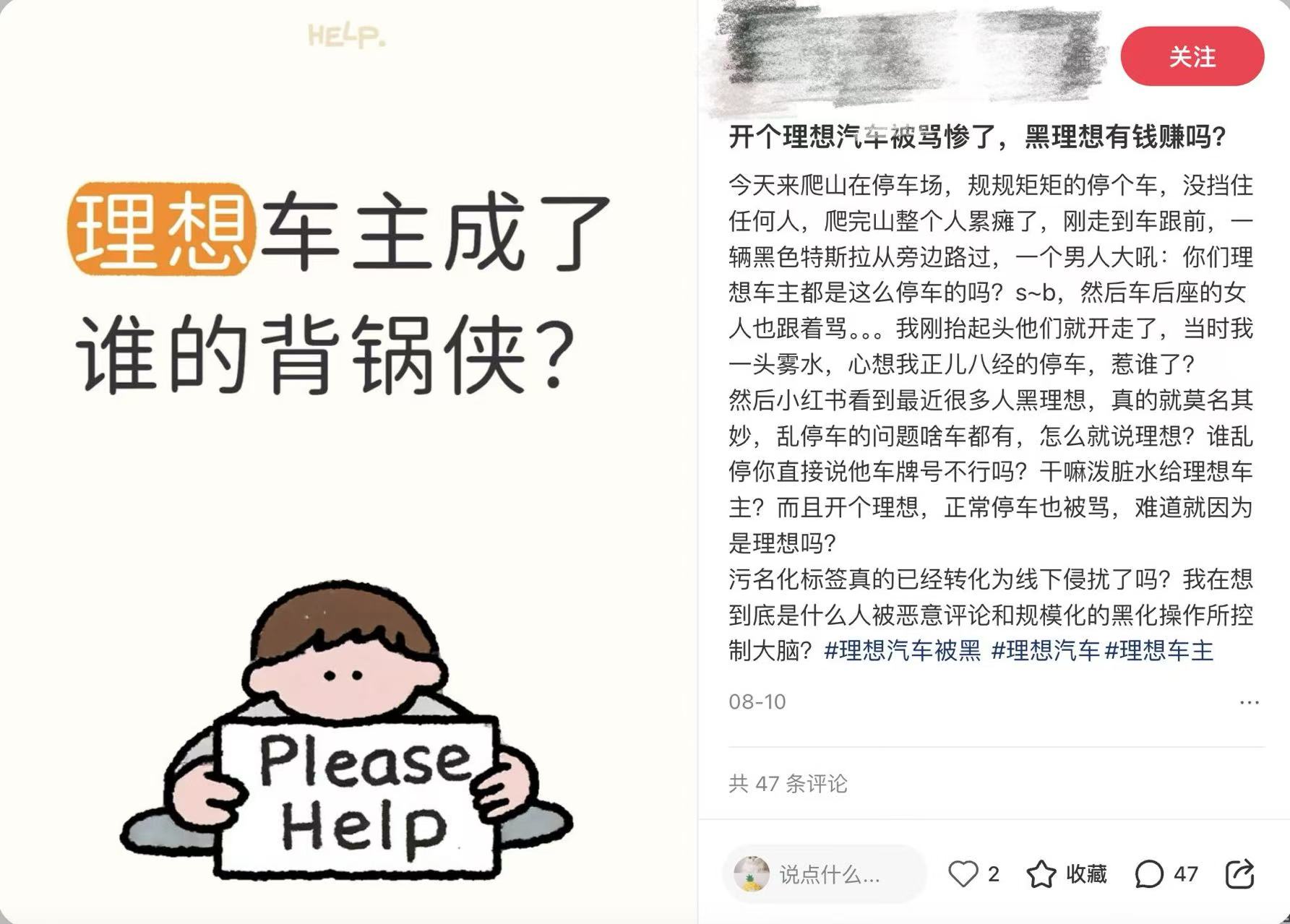Tap the star 收藏 icon

point(1041,874)
